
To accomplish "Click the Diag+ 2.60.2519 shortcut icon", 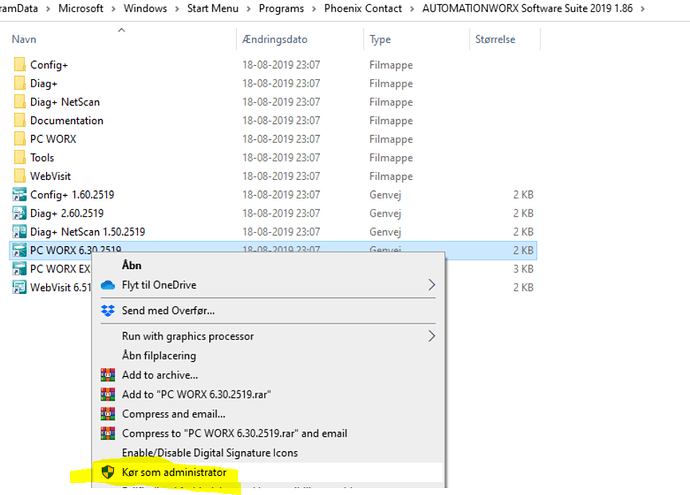I will click(19, 213).
